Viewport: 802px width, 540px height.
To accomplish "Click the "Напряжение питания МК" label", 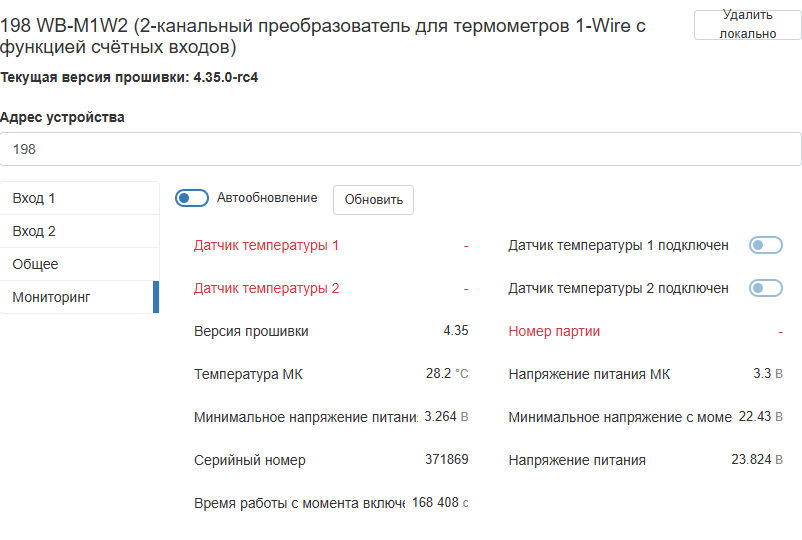I will click(x=589, y=374).
